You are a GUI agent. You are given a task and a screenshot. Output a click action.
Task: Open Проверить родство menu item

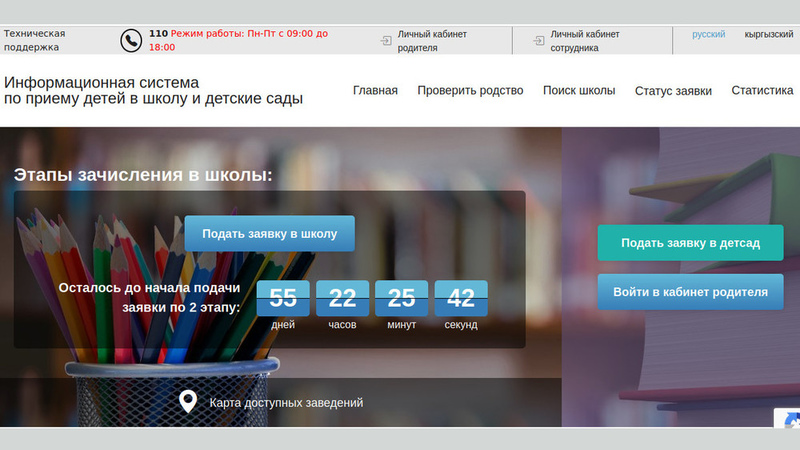pyautogui.click(x=470, y=90)
